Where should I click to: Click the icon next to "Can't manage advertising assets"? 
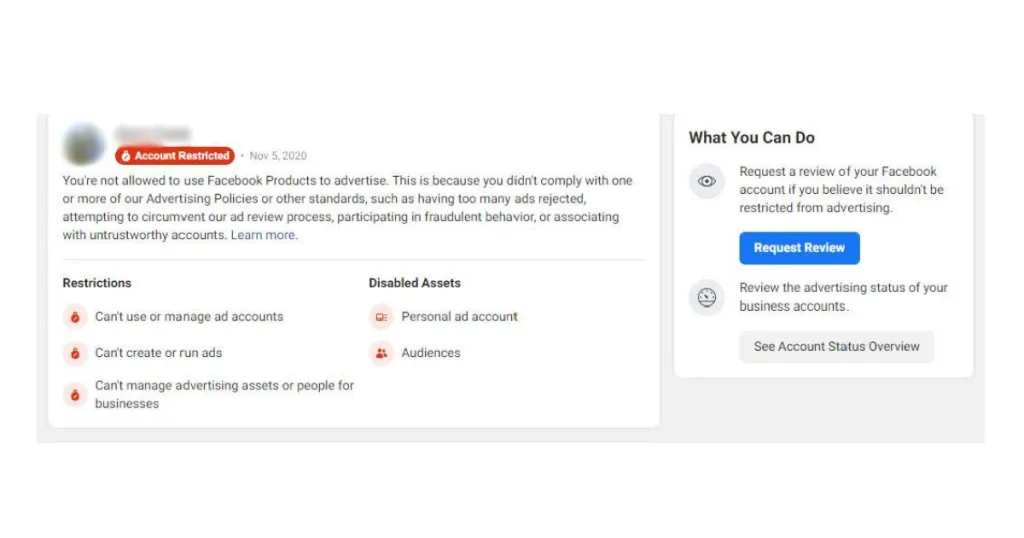point(74,394)
